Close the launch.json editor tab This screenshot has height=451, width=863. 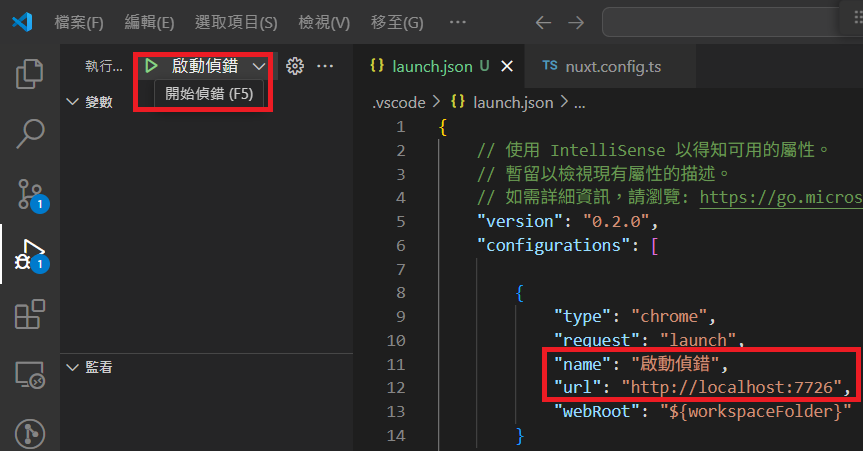coord(506,67)
